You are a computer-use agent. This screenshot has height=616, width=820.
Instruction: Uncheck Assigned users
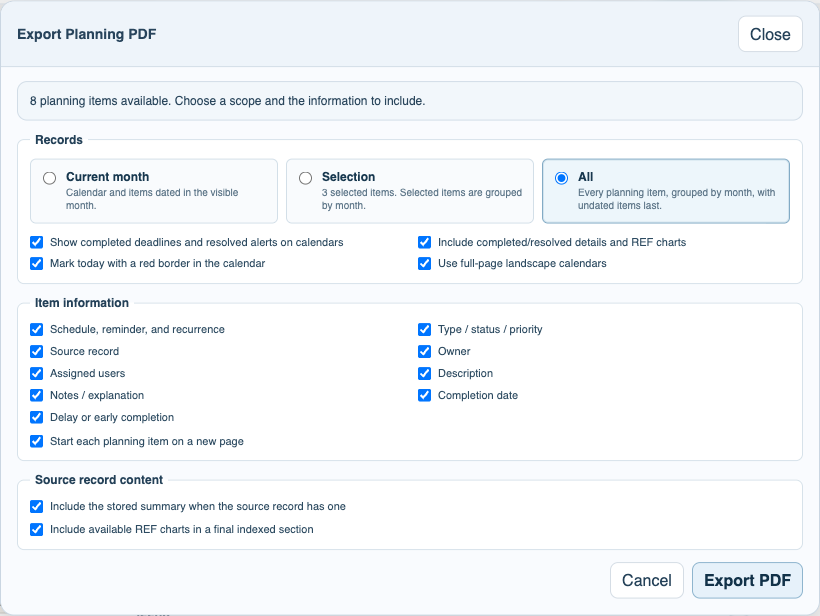click(x=37, y=373)
